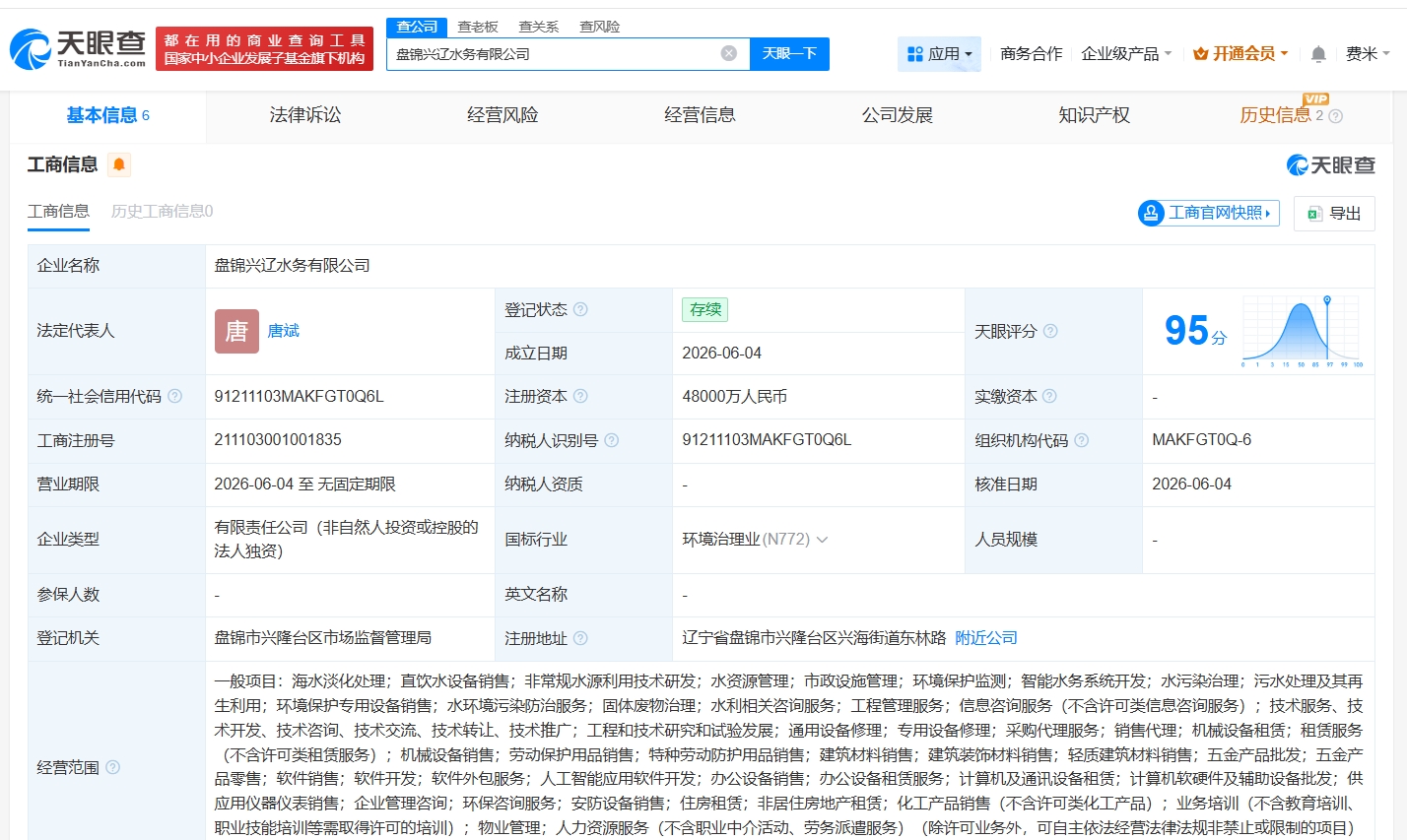Screen dimensions: 1407x840
Task: Click help icon next to 登记状态
Action: click(580, 309)
